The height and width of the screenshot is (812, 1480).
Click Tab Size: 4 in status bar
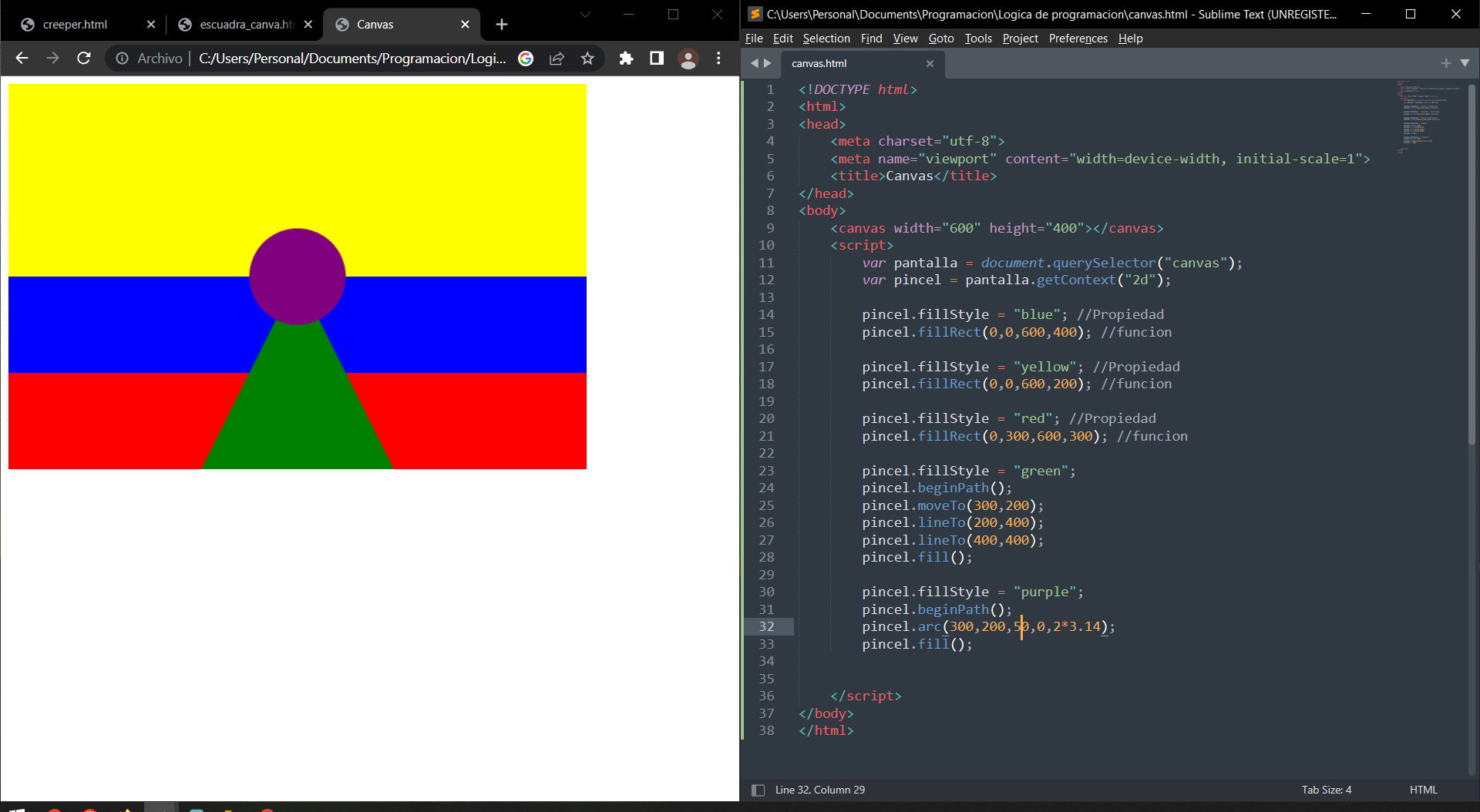(1327, 790)
